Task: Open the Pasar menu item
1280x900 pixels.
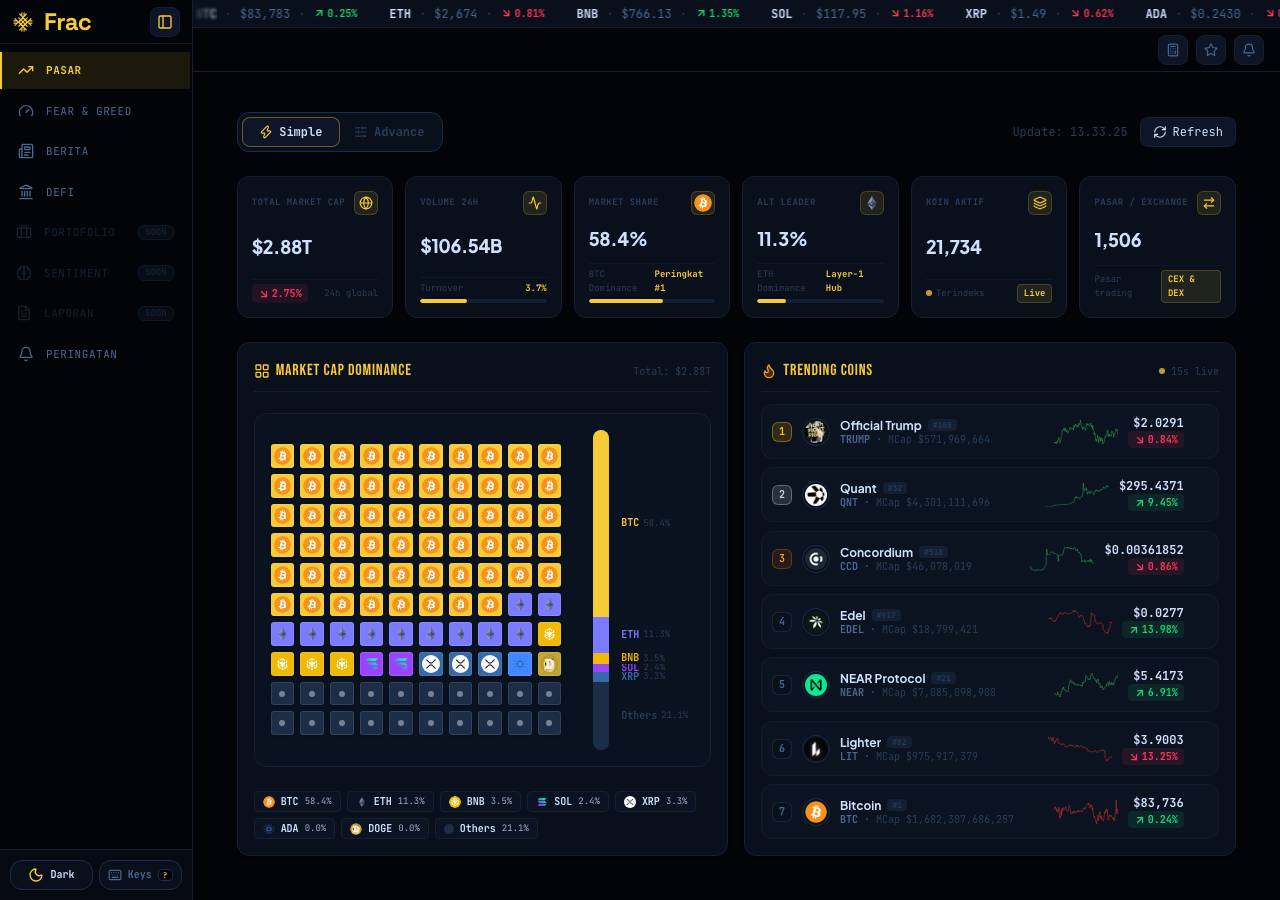Action: pyautogui.click(x=95, y=70)
